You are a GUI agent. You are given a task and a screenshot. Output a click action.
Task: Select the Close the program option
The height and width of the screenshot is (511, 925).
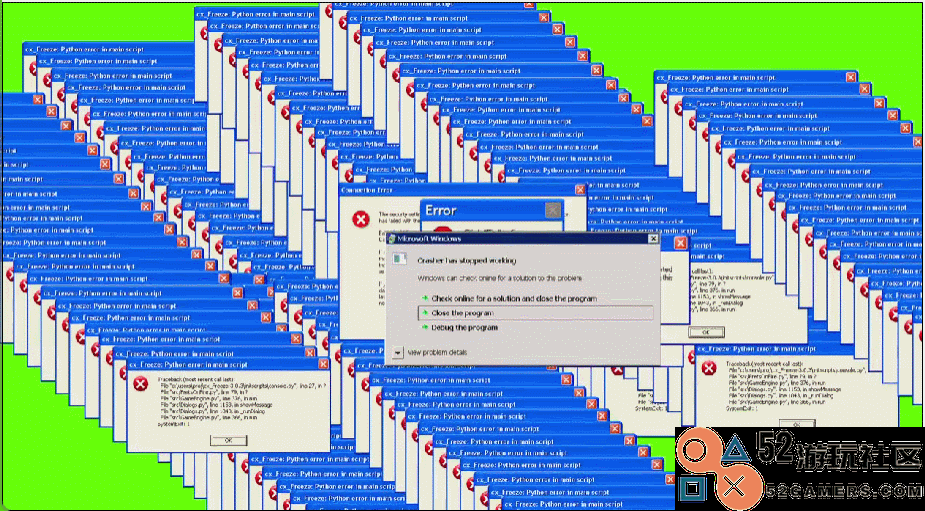[x=536, y=313]
